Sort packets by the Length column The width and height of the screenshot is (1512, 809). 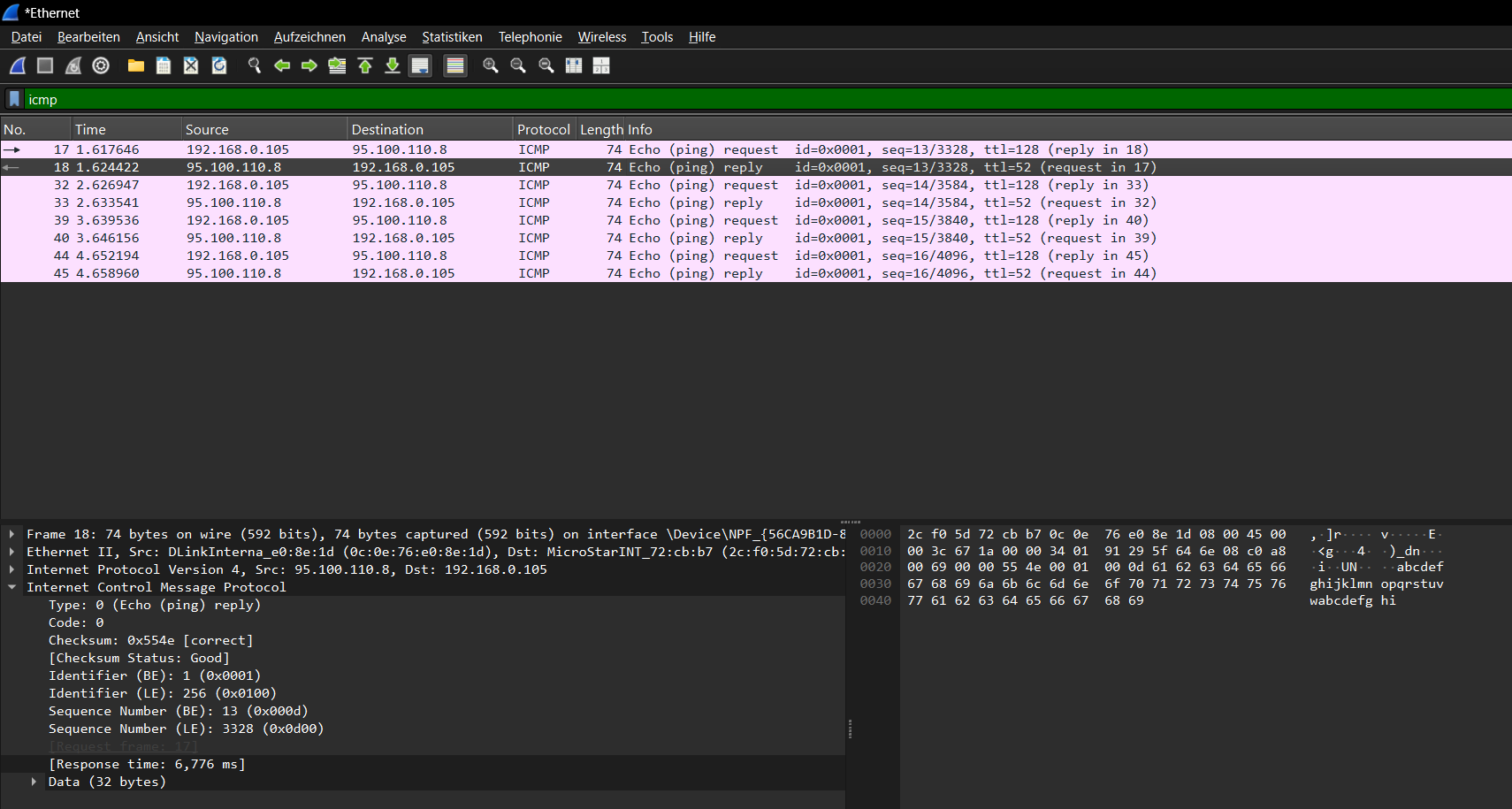click(x=601, y=129)
